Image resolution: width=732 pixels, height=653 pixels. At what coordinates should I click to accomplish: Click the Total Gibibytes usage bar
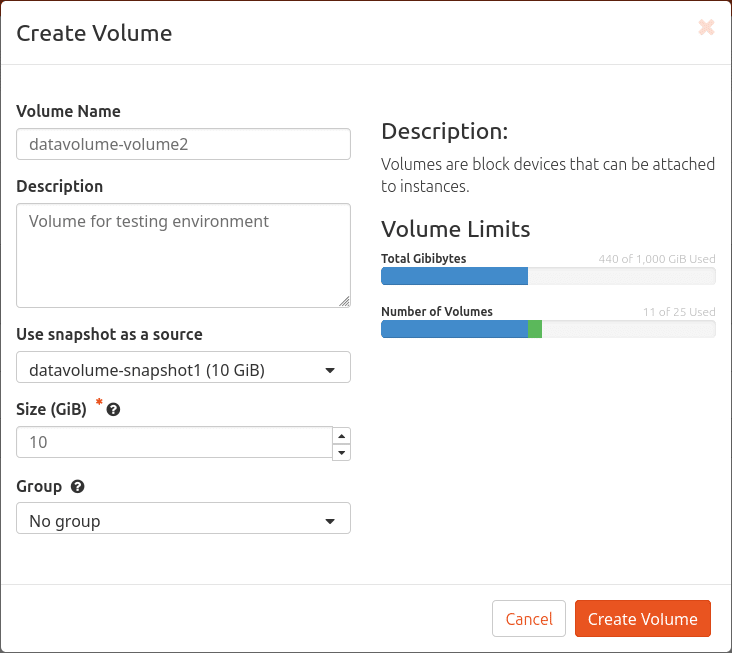548,276
